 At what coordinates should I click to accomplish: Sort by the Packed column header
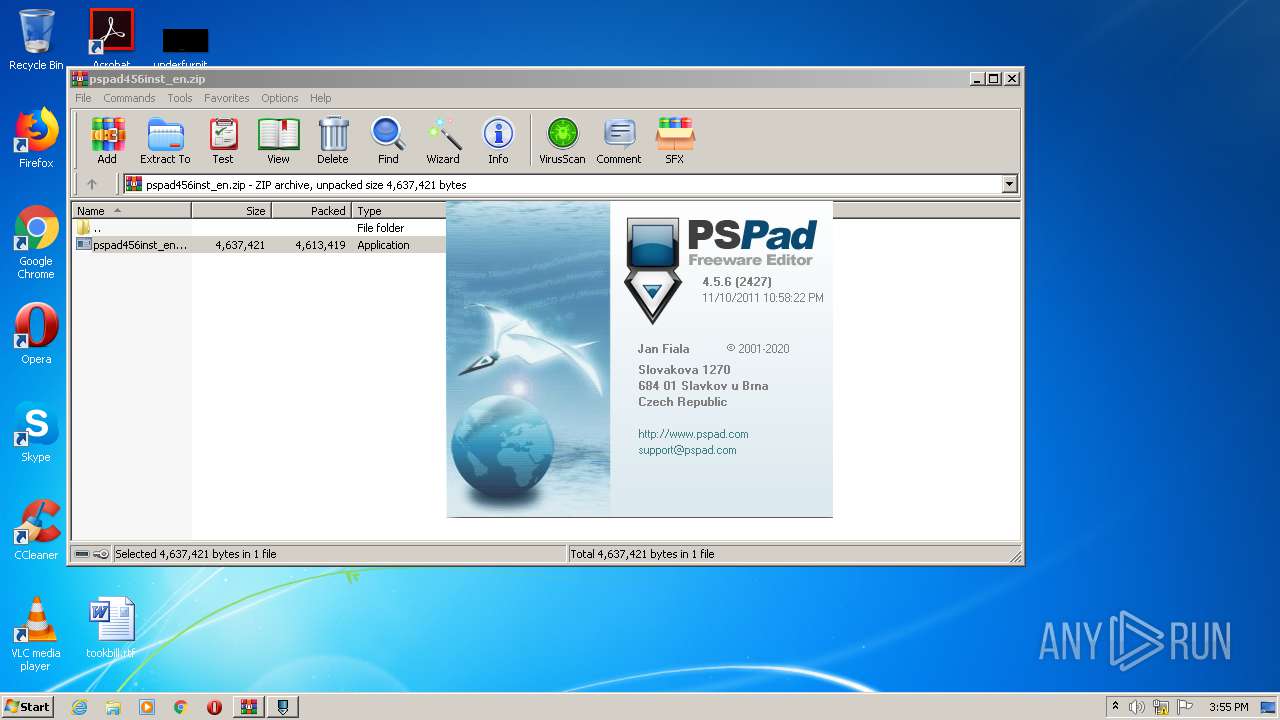click(311, 211)
